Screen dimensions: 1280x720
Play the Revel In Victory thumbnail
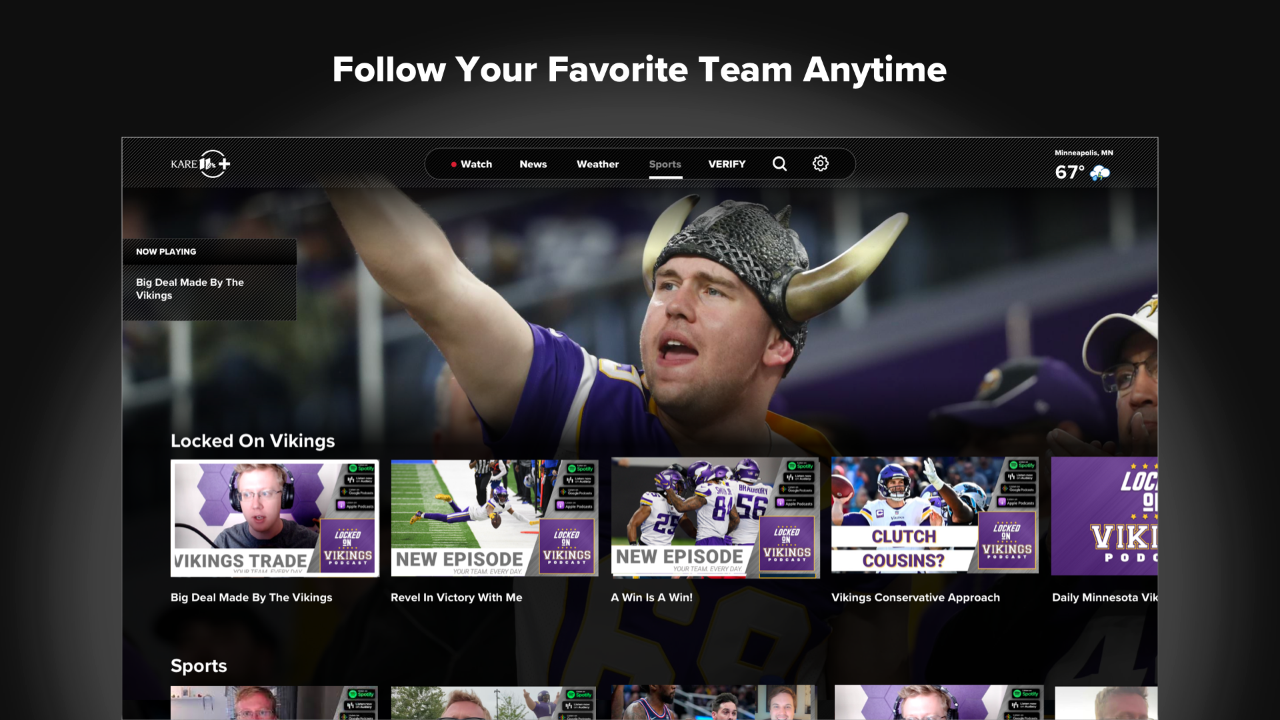click(x=495, y=518)
